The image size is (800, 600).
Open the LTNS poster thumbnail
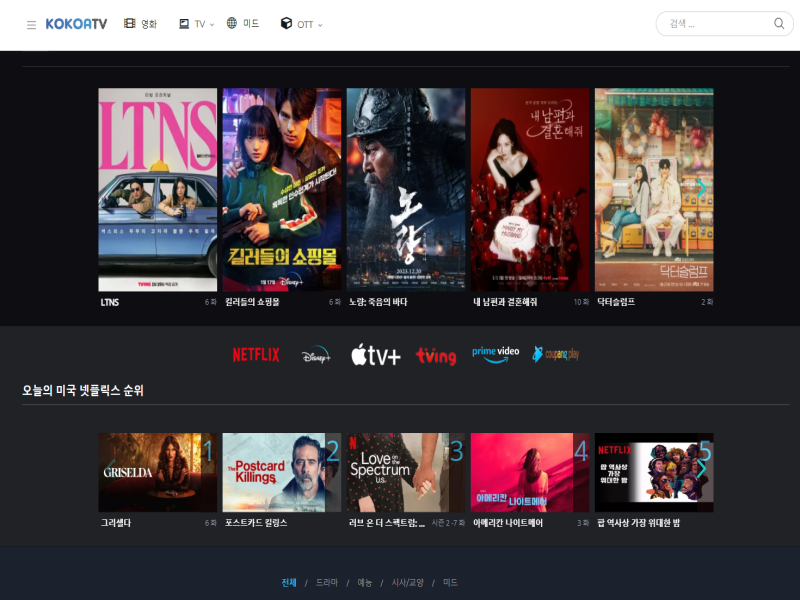click(157, 189)
